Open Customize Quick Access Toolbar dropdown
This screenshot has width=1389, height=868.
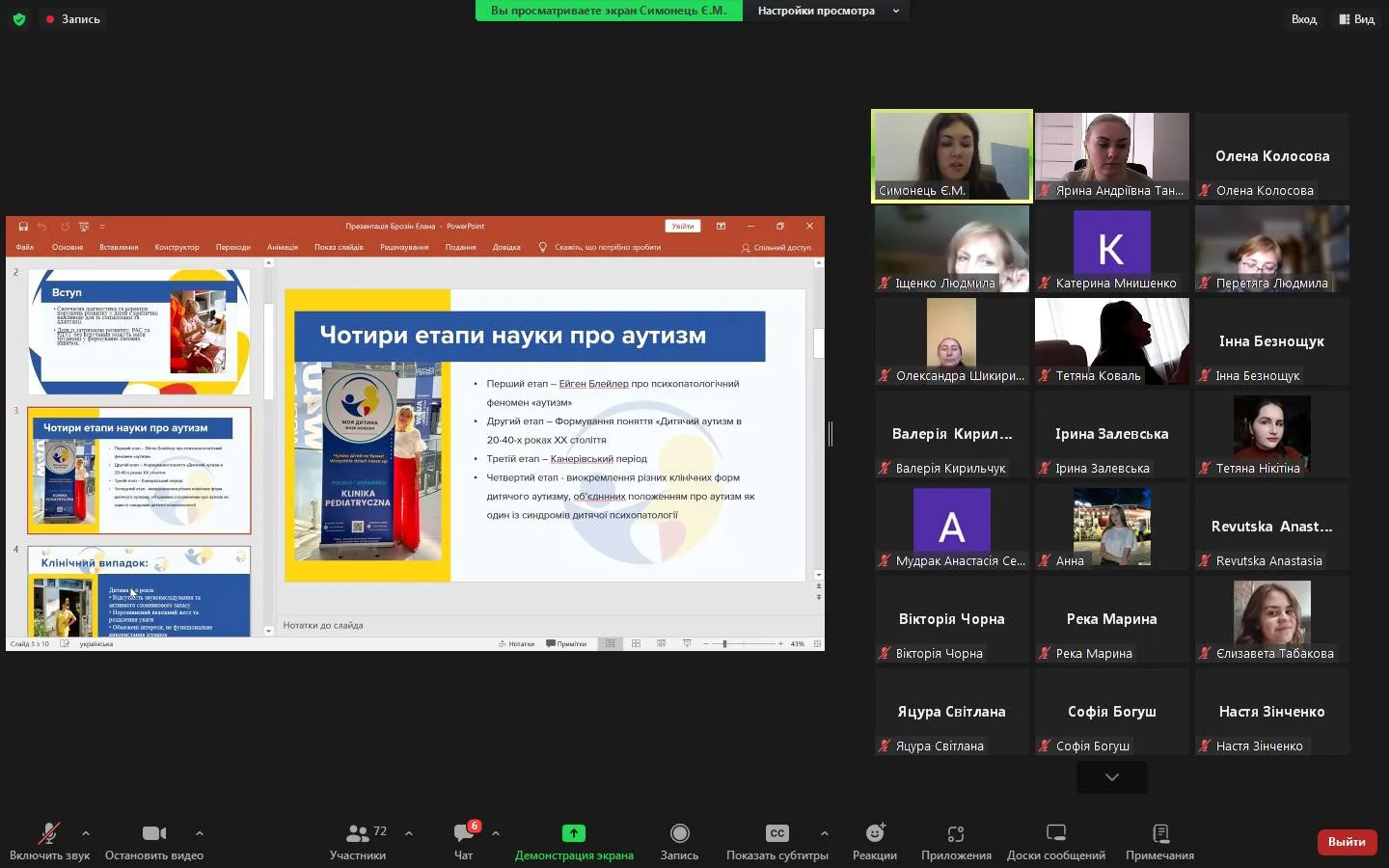102,227
